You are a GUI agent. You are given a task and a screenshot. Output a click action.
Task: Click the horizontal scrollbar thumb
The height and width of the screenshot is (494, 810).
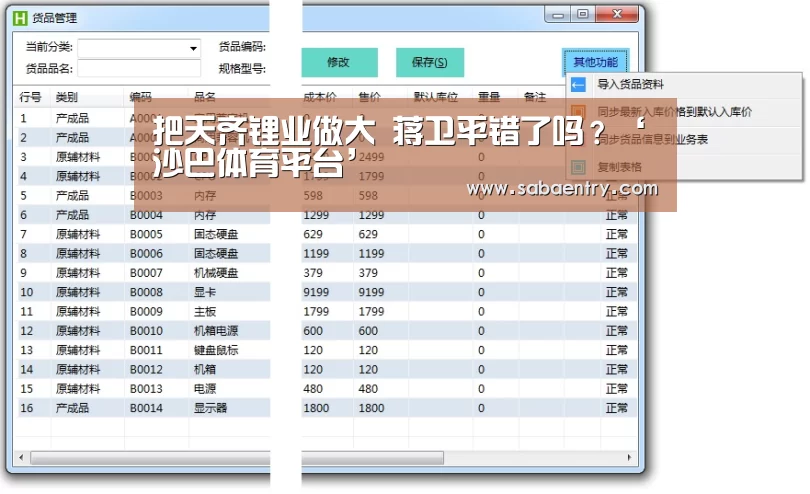pyautogui.click(x=237, y=458)
